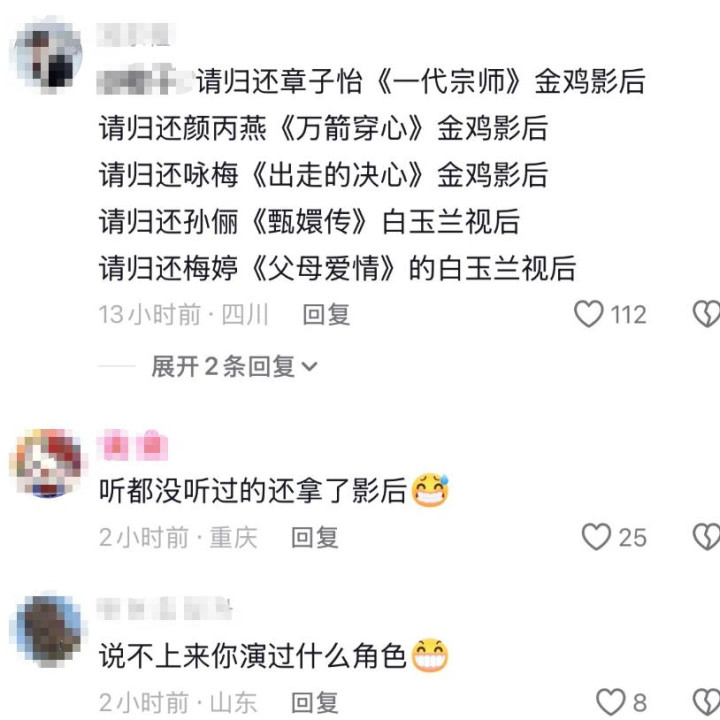
Task: Open the first commenter's blurred username
Action: pos(135,34)
